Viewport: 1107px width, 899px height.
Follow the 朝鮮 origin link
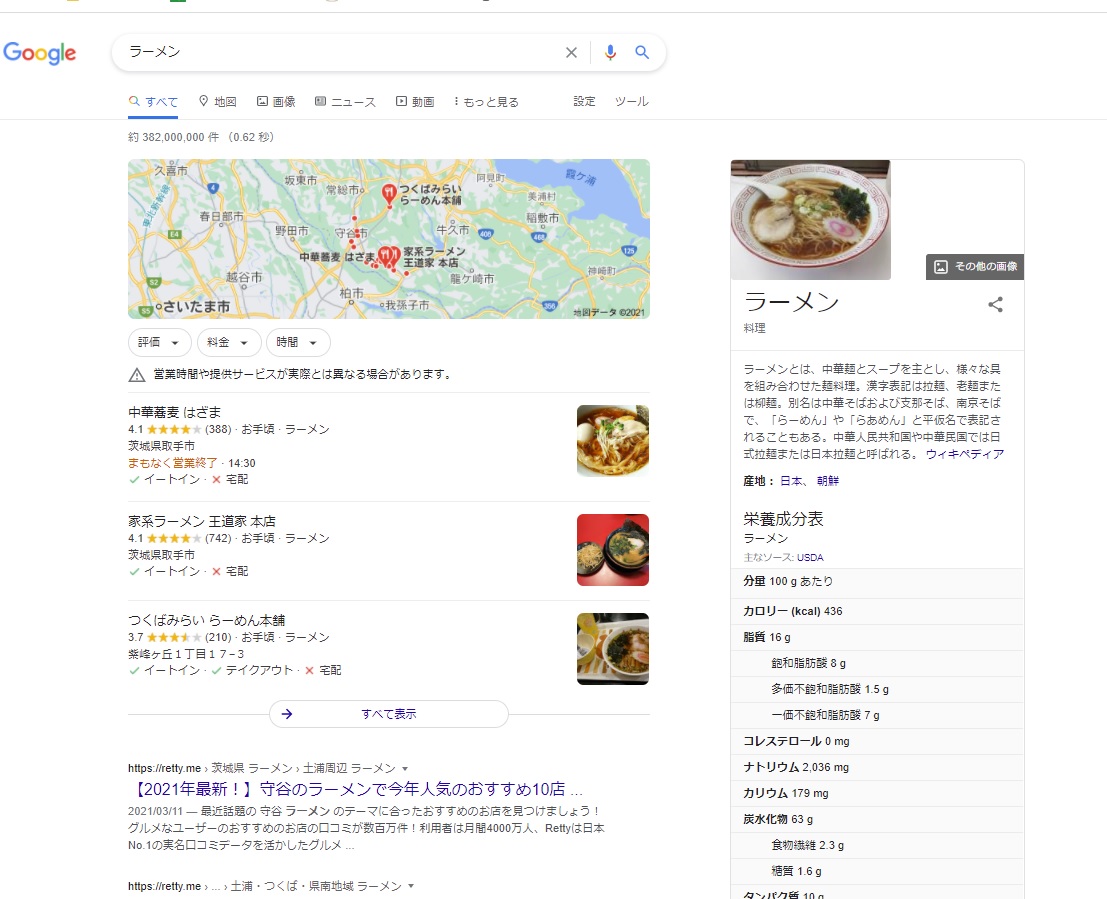click(827, 481)
